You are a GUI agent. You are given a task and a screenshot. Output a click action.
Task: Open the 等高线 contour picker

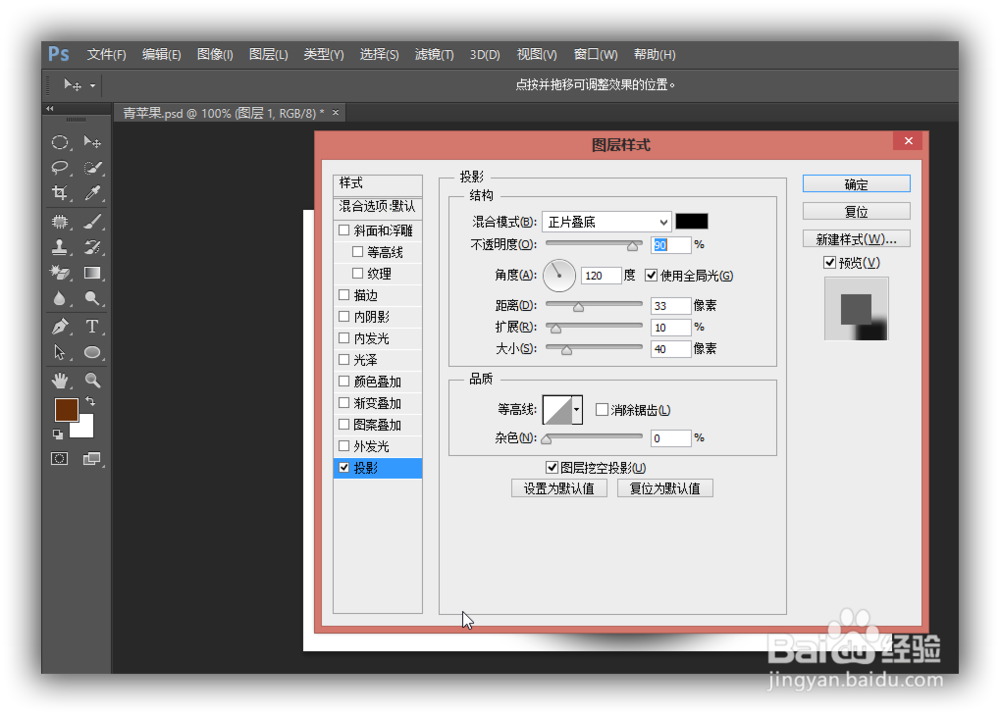click(x=576, y=410)
